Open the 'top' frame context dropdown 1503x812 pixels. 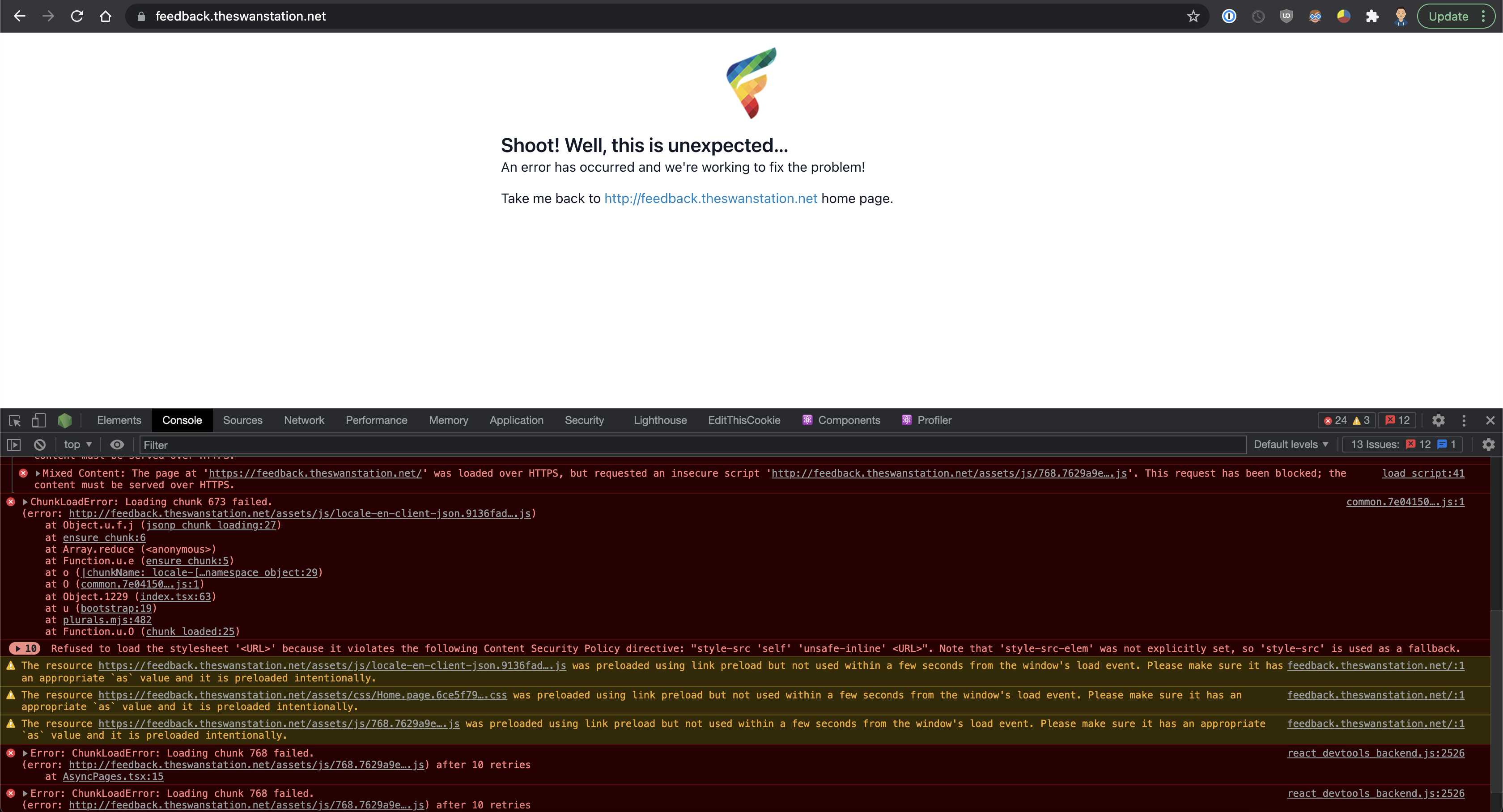tap(76, 444)
